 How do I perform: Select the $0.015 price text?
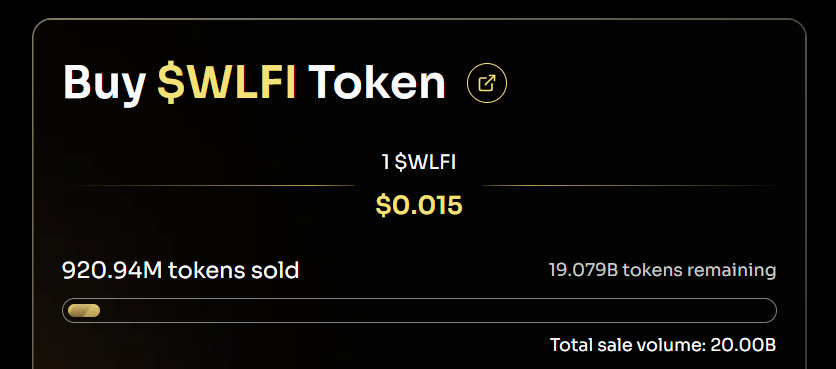click(419, 206)
